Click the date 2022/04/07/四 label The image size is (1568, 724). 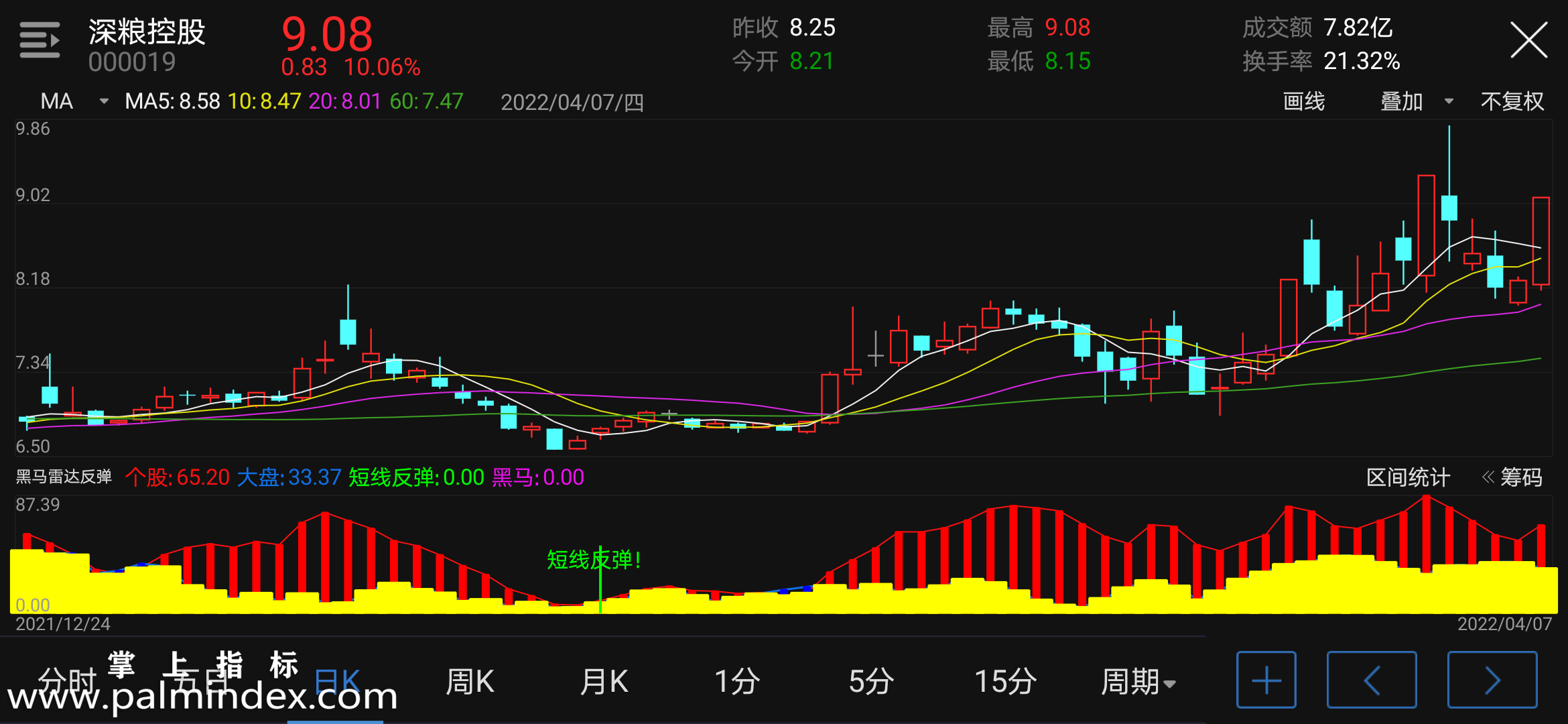point(572,102)
